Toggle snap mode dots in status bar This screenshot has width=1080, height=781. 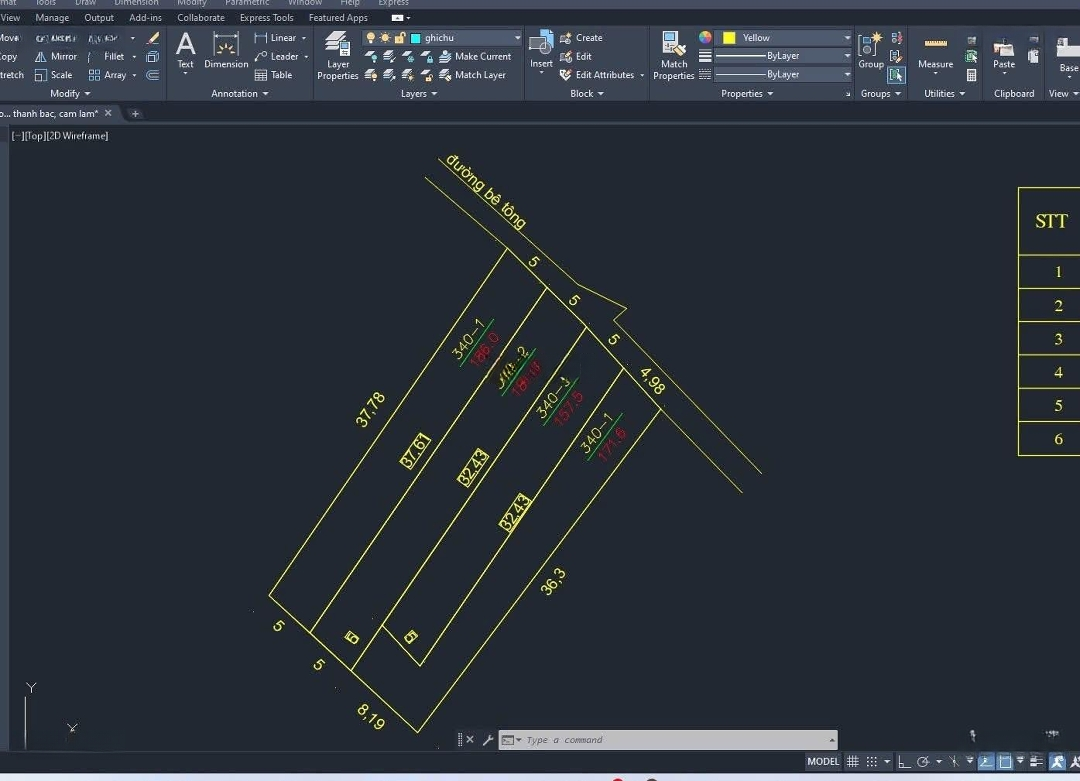(872, 762)
